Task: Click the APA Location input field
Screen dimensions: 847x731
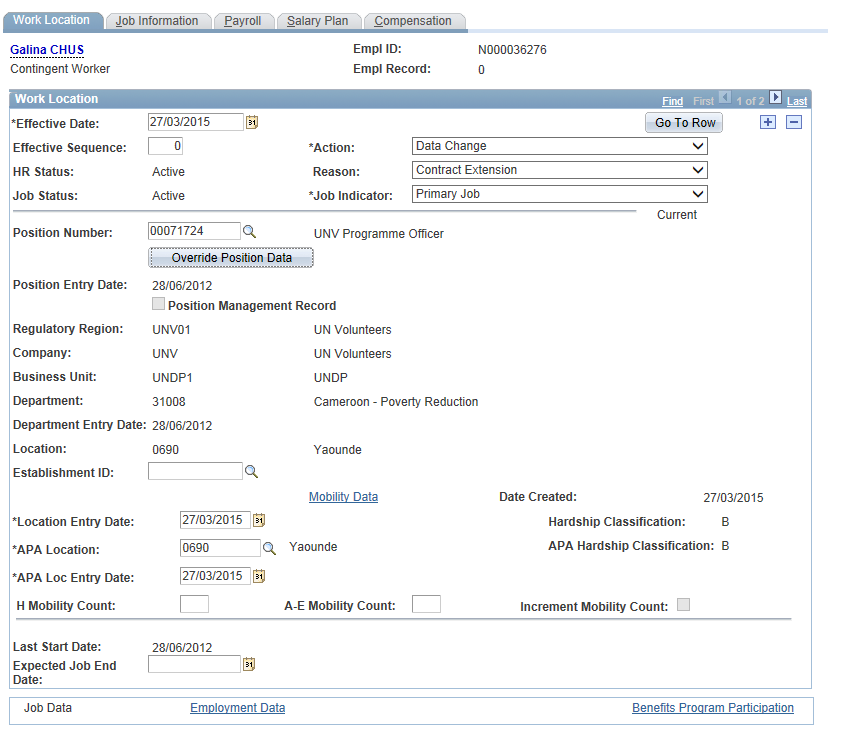Action: point(220,548)
